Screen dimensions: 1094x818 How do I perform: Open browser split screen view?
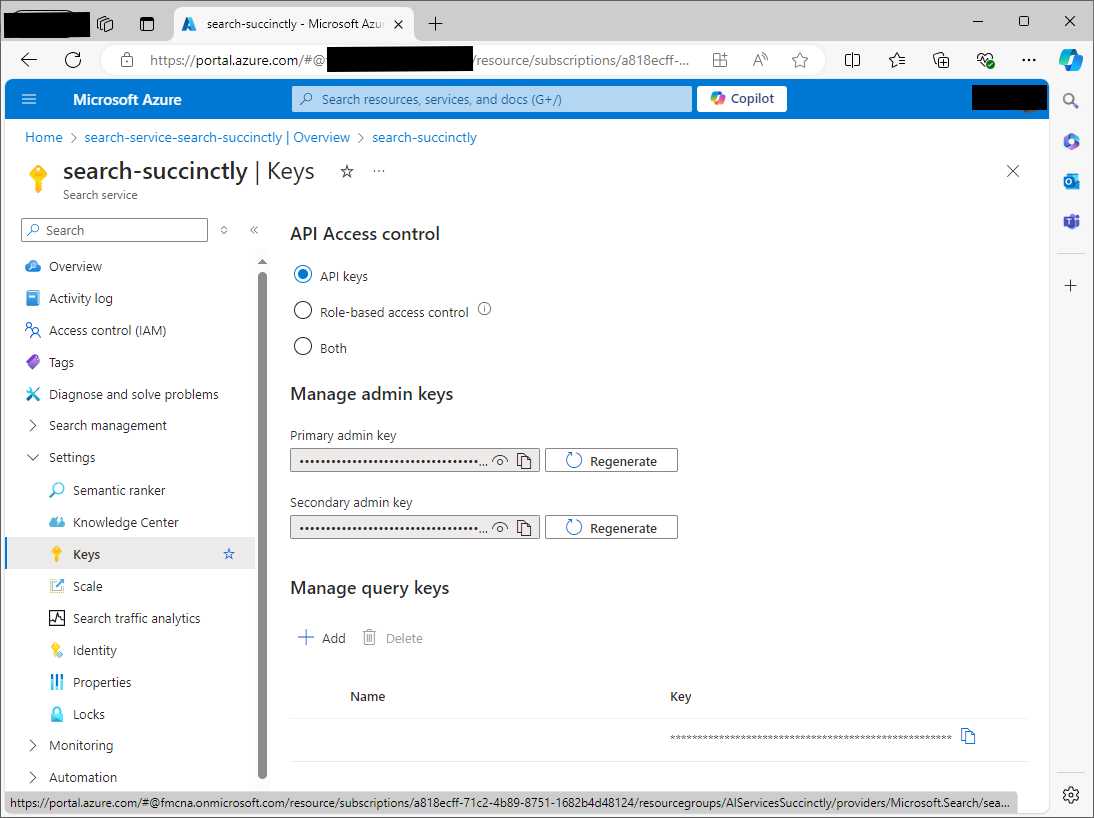(852, 60)
